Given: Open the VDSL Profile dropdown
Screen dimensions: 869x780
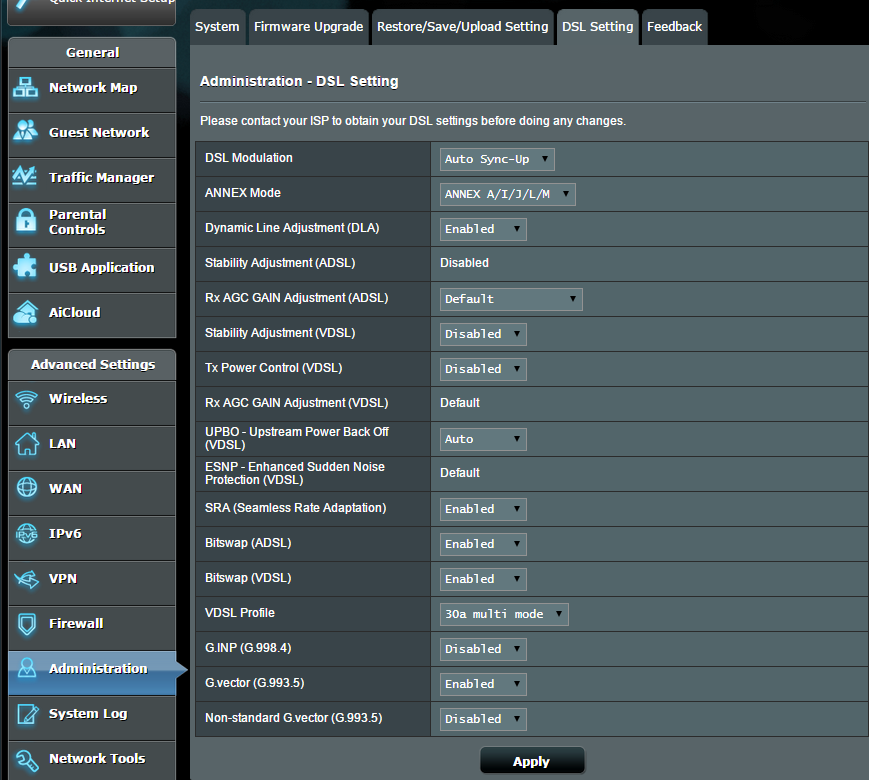Looking at the screenshot, I should click(504, 614).
